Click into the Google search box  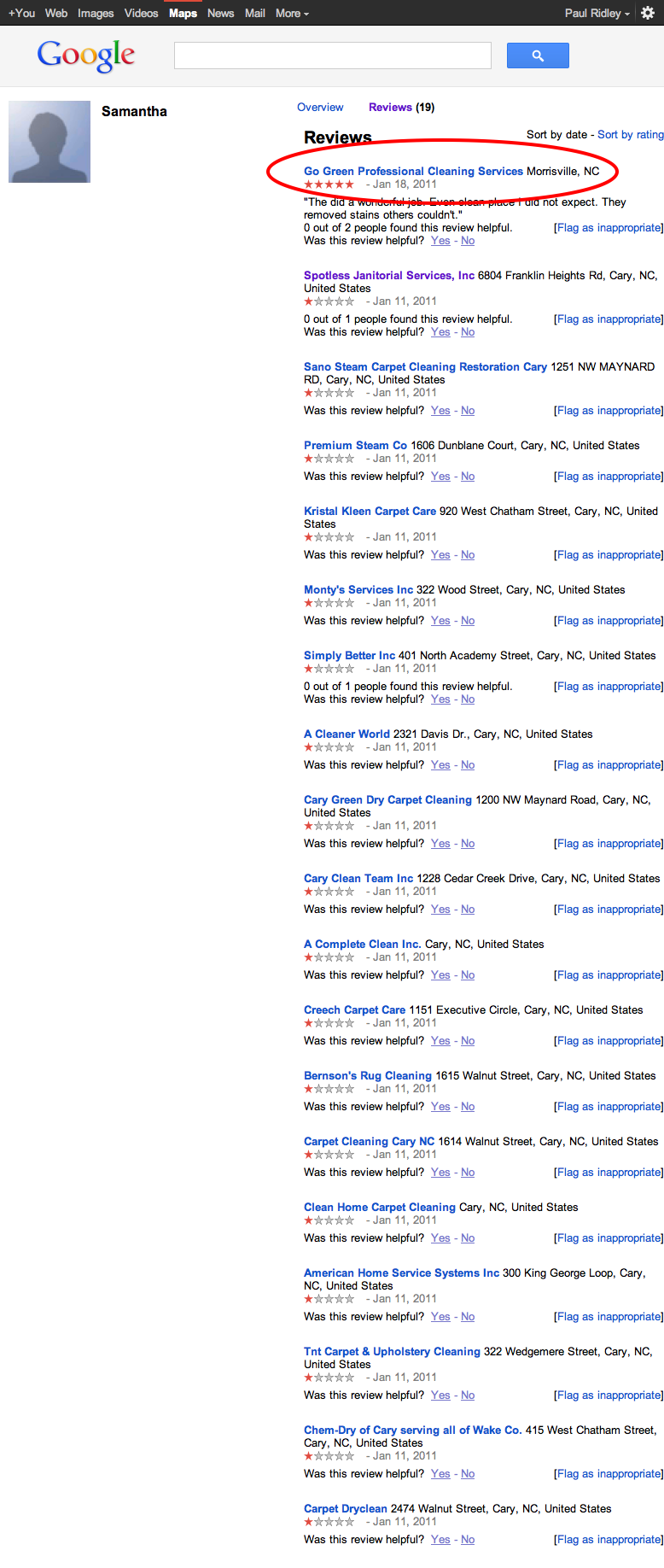coord(333,56)
